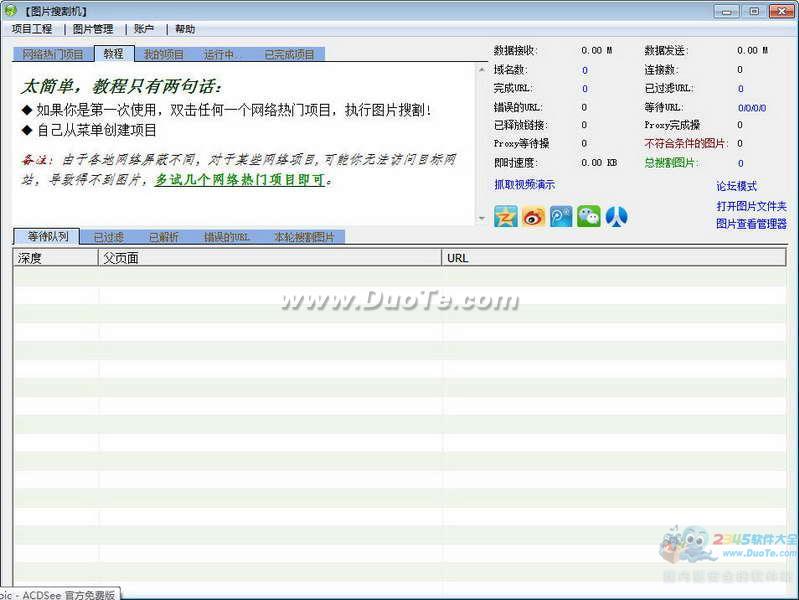
Task: Switch to the 已过滤 queue tab
Action: [x=109, y=237]
